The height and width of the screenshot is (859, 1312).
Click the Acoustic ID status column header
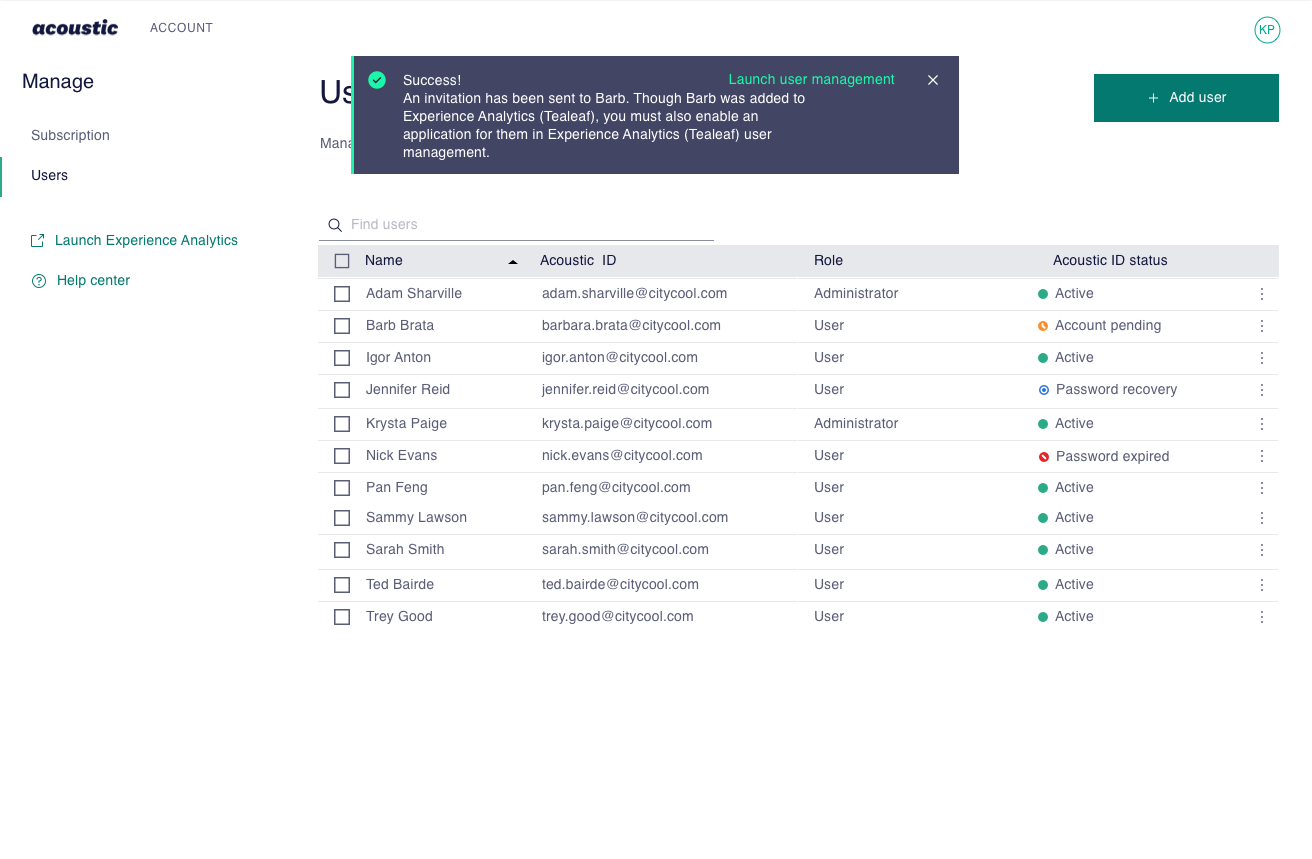click(x=1110, y=260)
